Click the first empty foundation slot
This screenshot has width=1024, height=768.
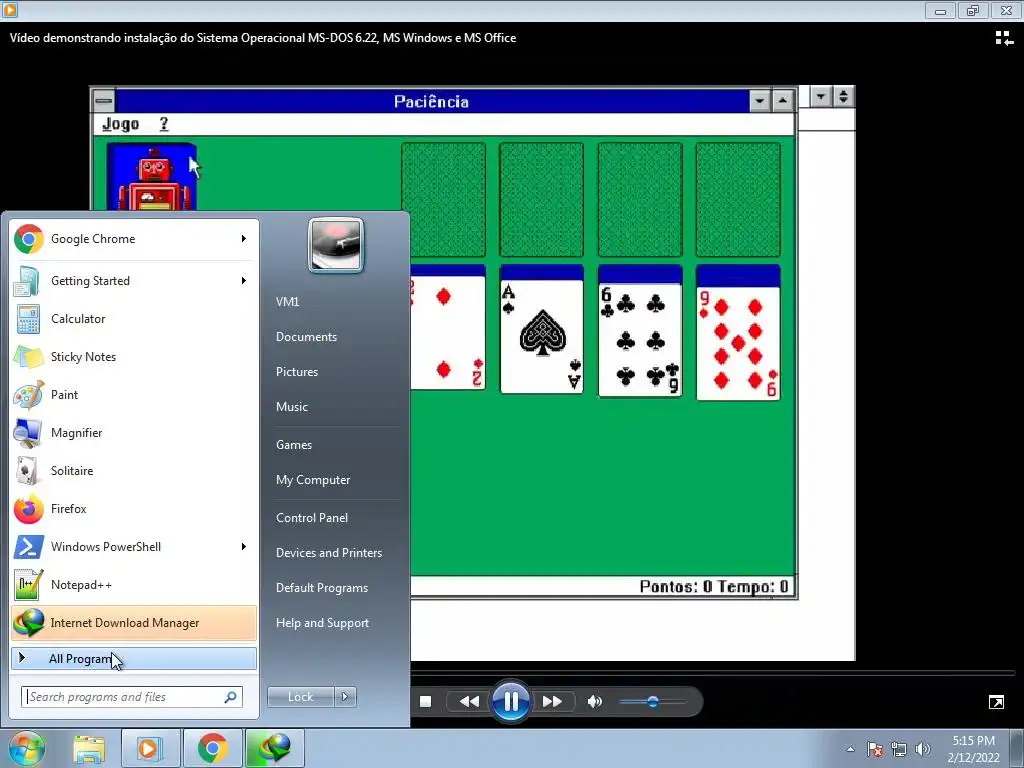[x=443, y=200]
